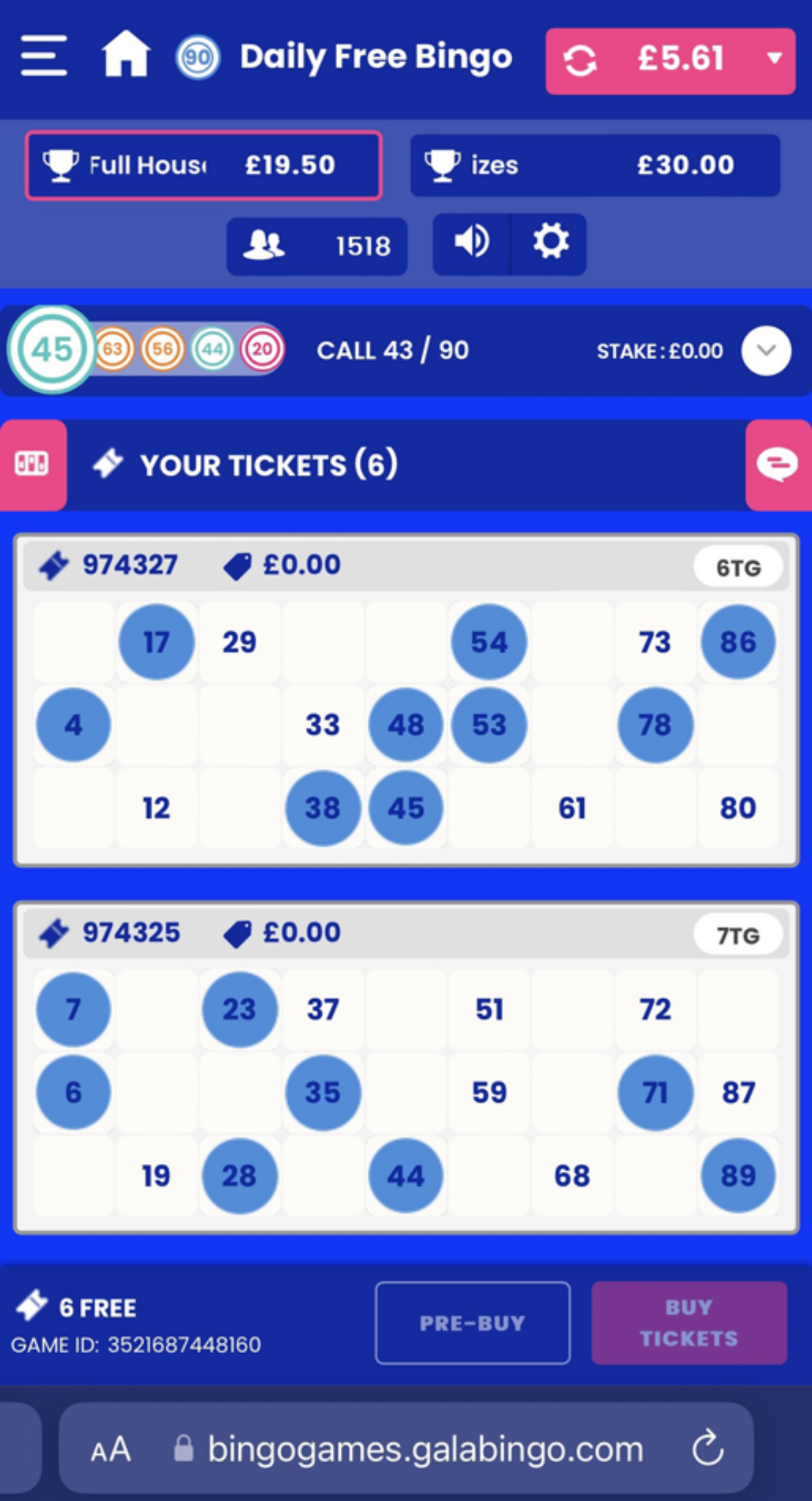
Task: Mute the game sound
Action: click(x=470, y=243)
